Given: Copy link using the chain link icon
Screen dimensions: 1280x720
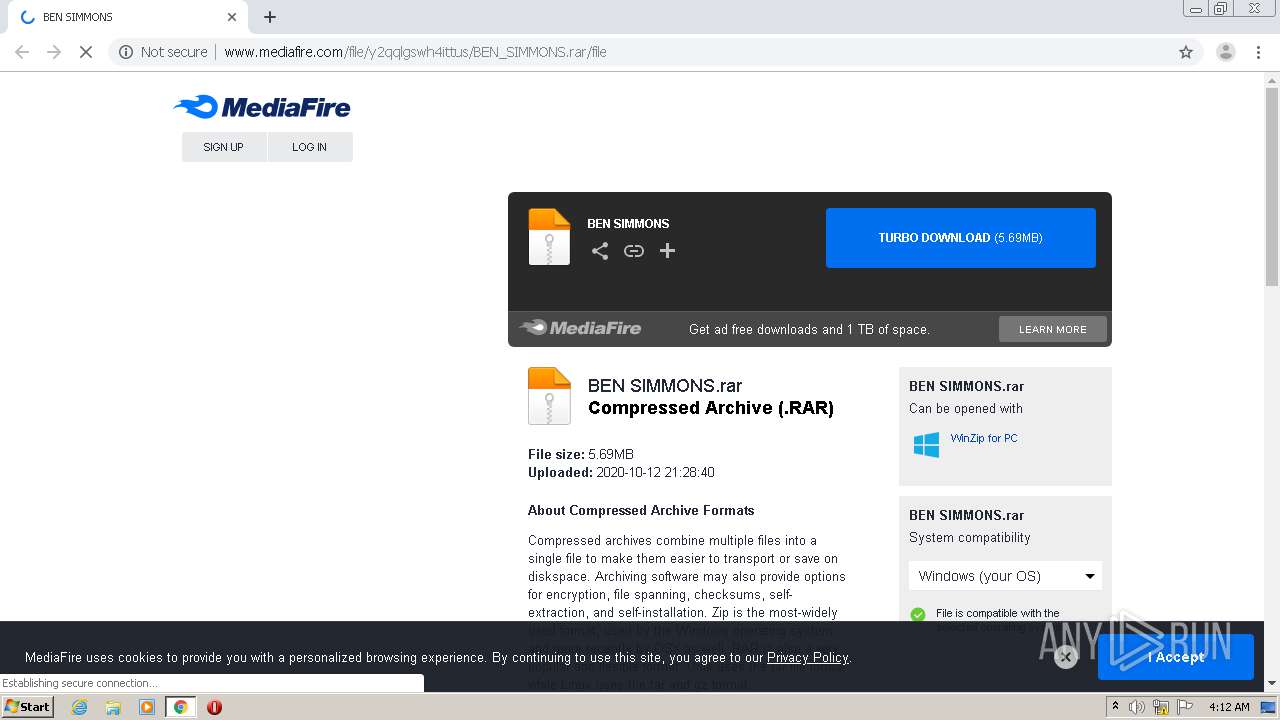Looking at the screenshot, I should point(634,251).
